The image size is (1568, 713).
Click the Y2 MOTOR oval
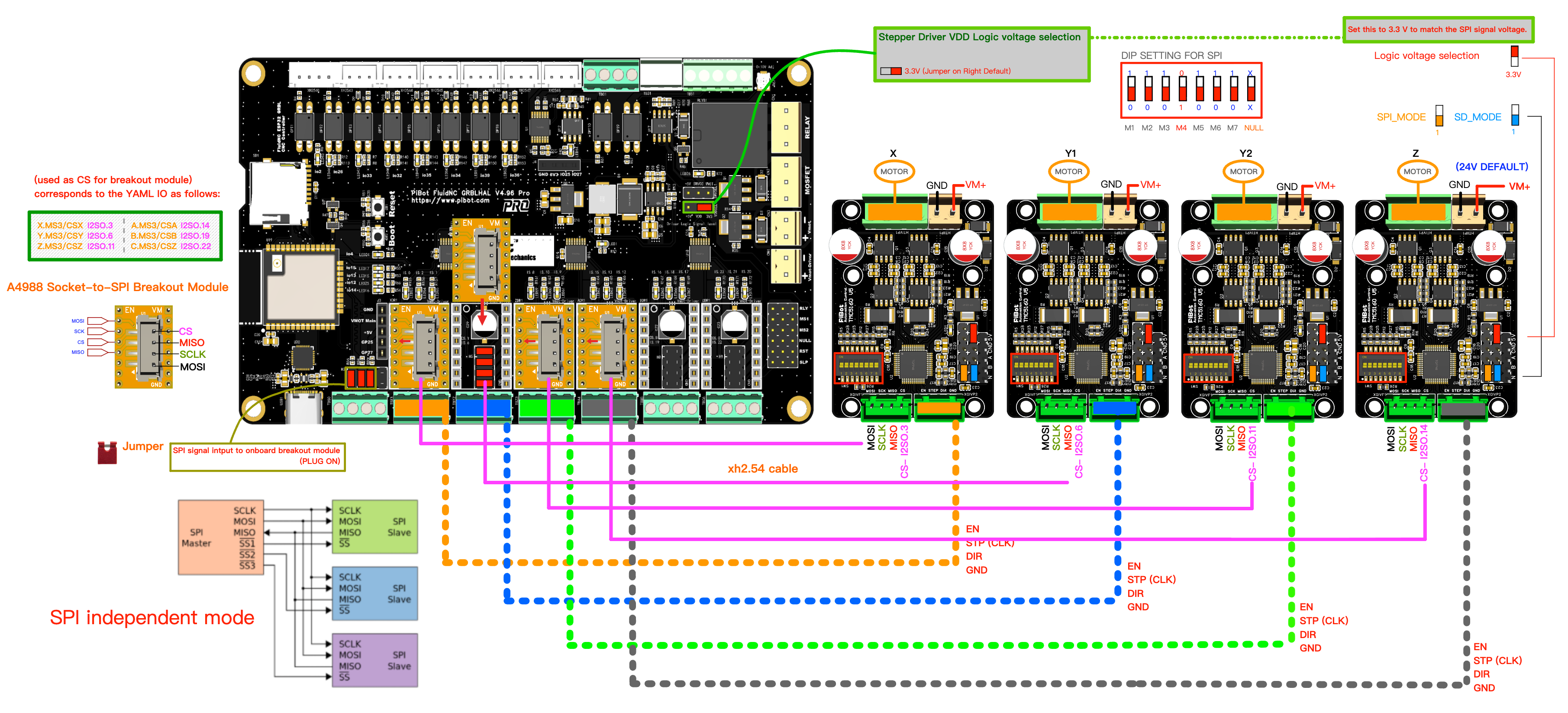[1243, 172]
